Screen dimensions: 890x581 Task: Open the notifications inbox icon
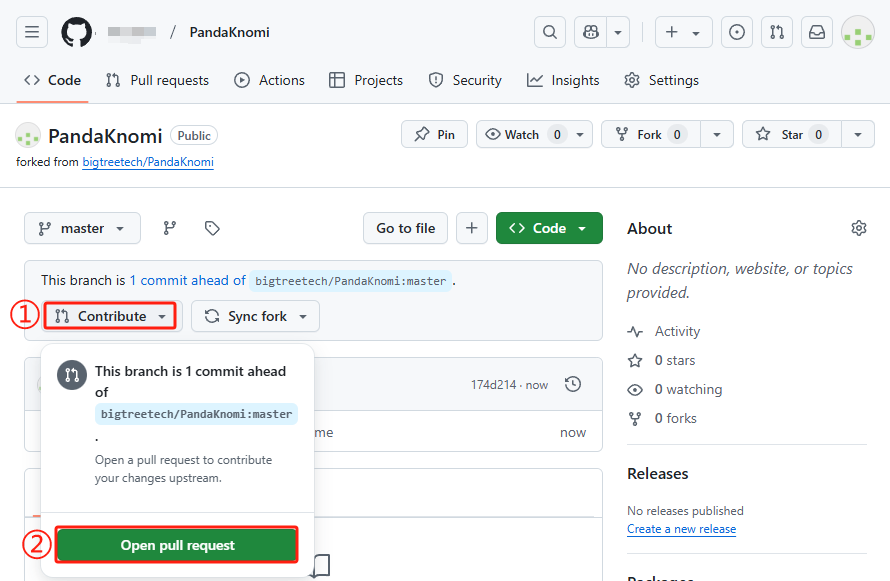click(817, 32)
